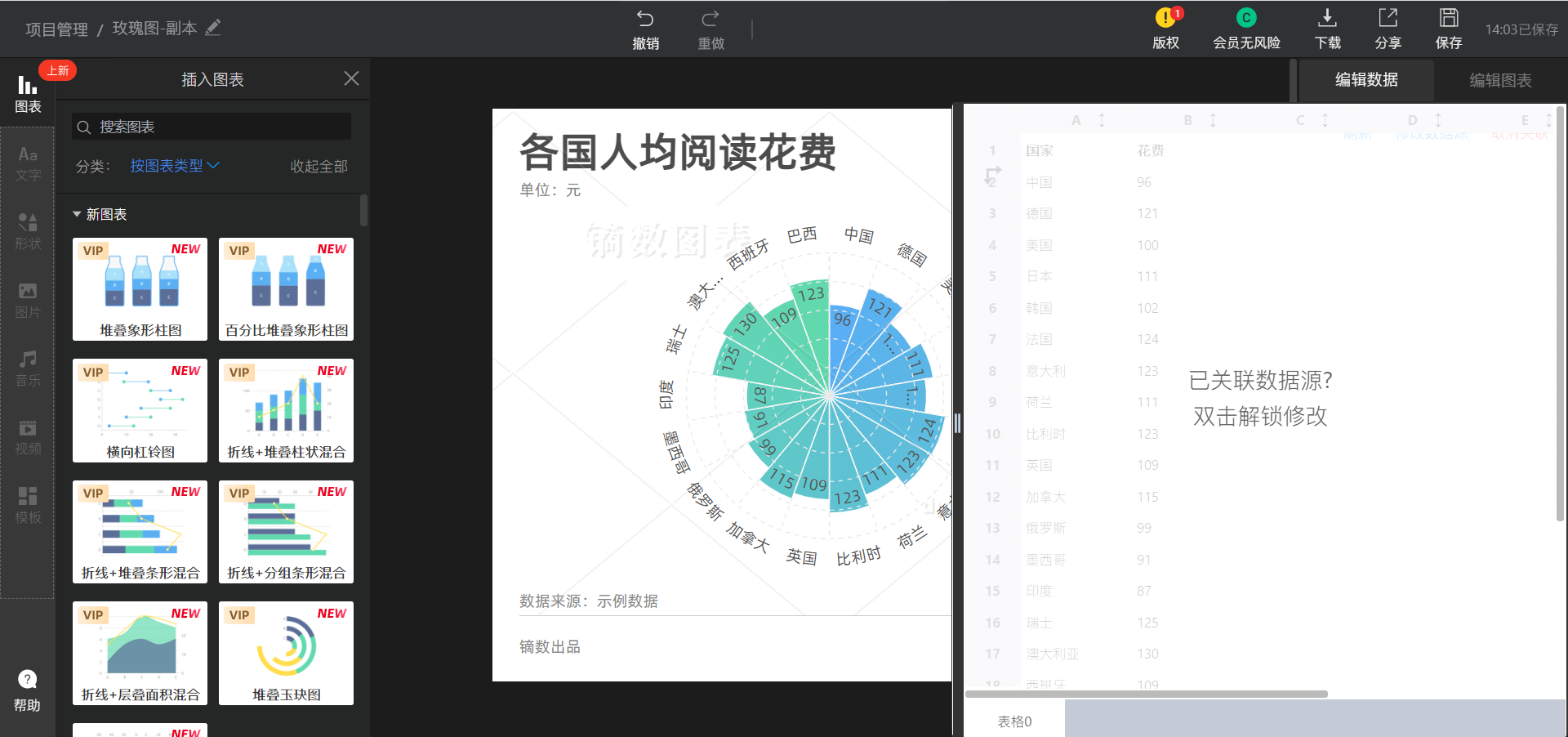Click the 14:03已保存 save status

(x=1521, y=29)
